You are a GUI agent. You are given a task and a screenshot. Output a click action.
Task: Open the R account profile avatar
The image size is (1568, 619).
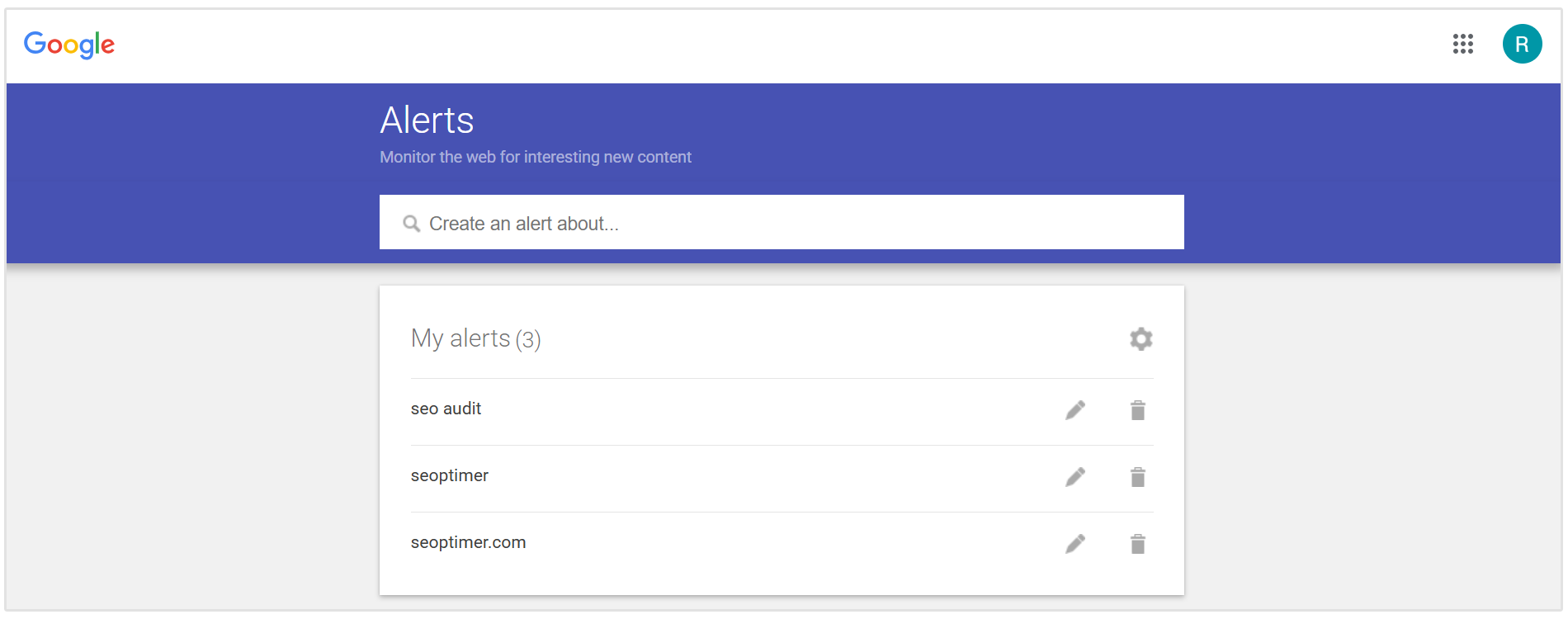pyautogui.click(x=1523, y=44)
